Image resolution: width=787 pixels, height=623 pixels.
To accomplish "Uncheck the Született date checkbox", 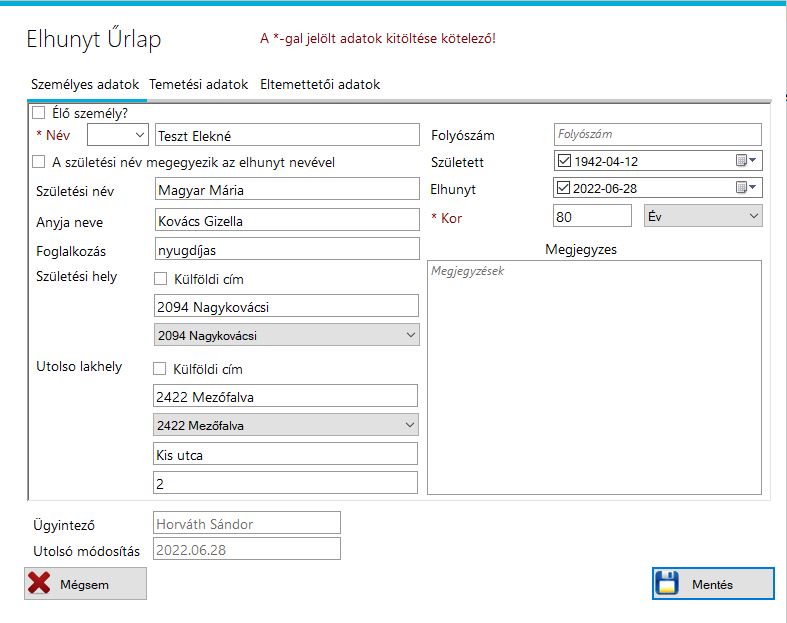I will point(564,161).
